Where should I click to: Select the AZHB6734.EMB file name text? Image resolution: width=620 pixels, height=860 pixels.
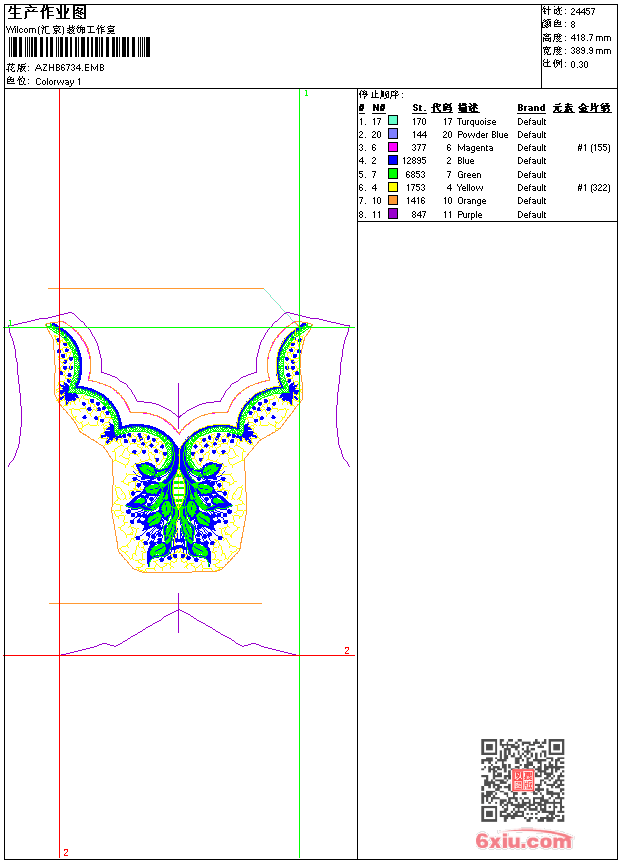(69, 67)
